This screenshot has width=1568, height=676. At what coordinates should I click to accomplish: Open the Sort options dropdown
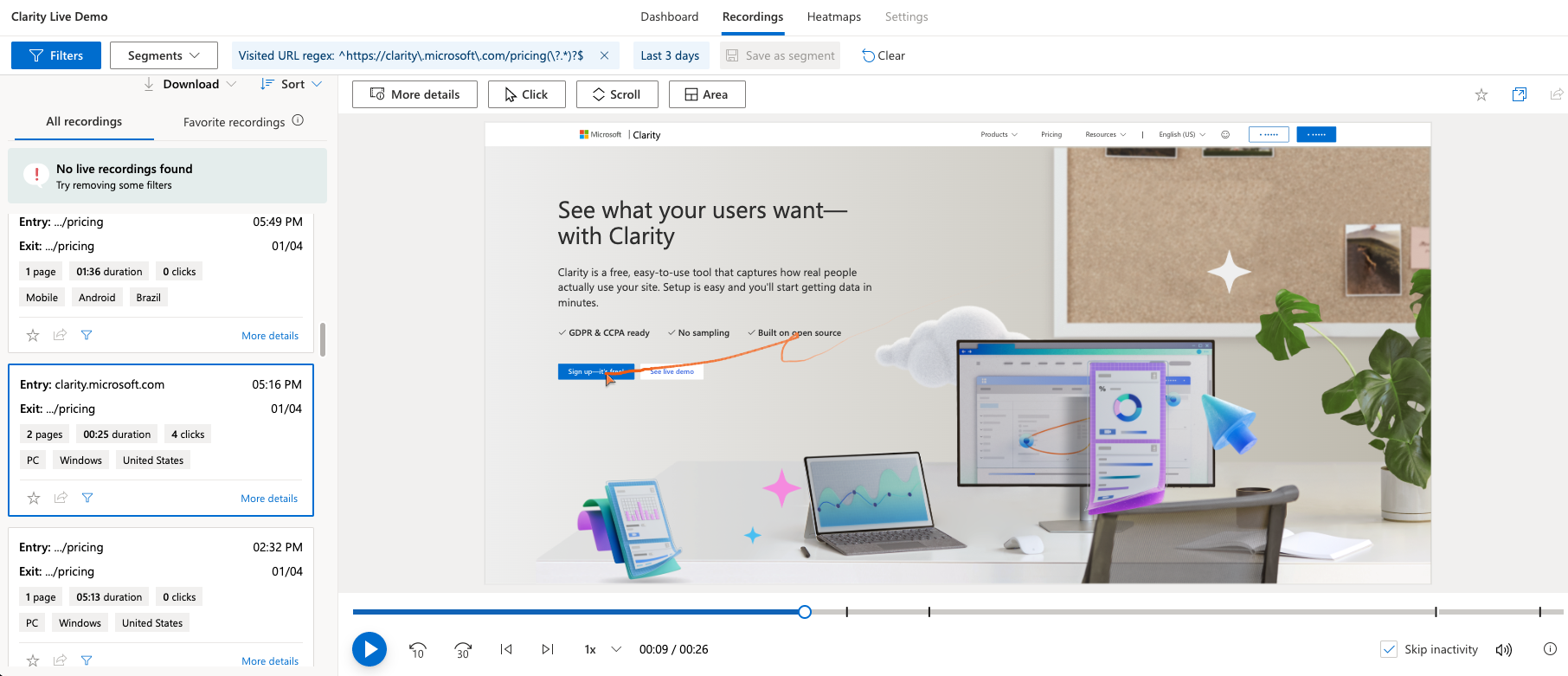tap(292, 84)
